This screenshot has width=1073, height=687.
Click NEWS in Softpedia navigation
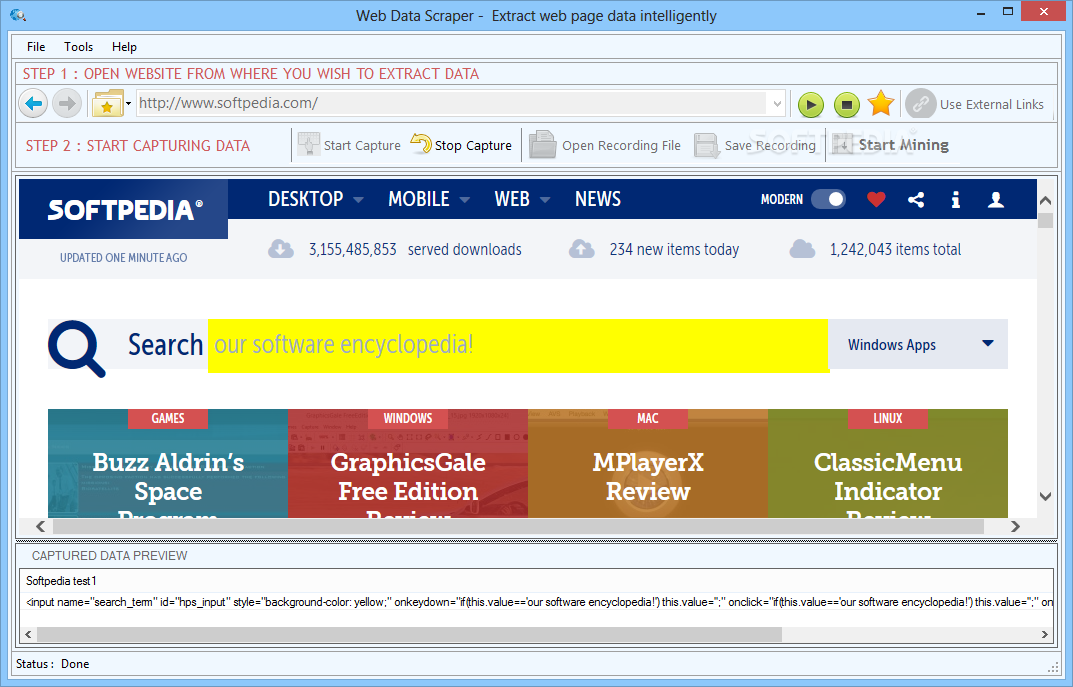tap(597, 199)
